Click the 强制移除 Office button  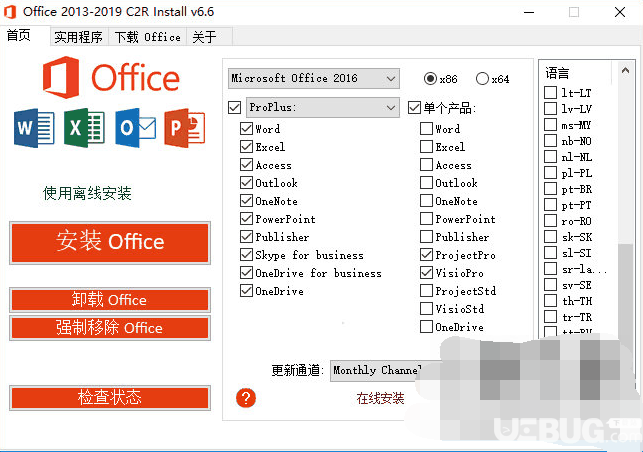(110, 328)
